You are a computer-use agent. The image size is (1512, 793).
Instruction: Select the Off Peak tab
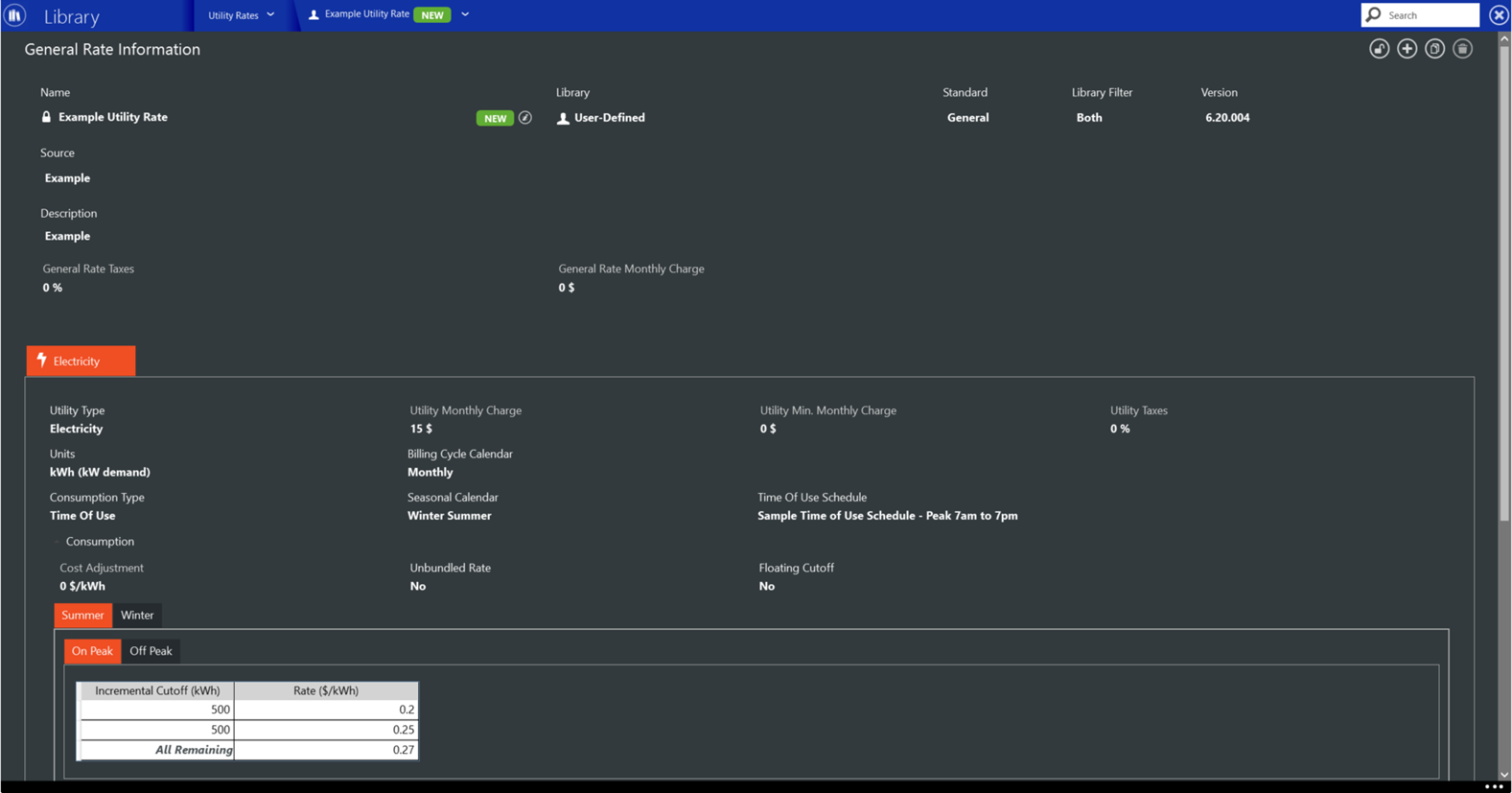coord(151,650)
